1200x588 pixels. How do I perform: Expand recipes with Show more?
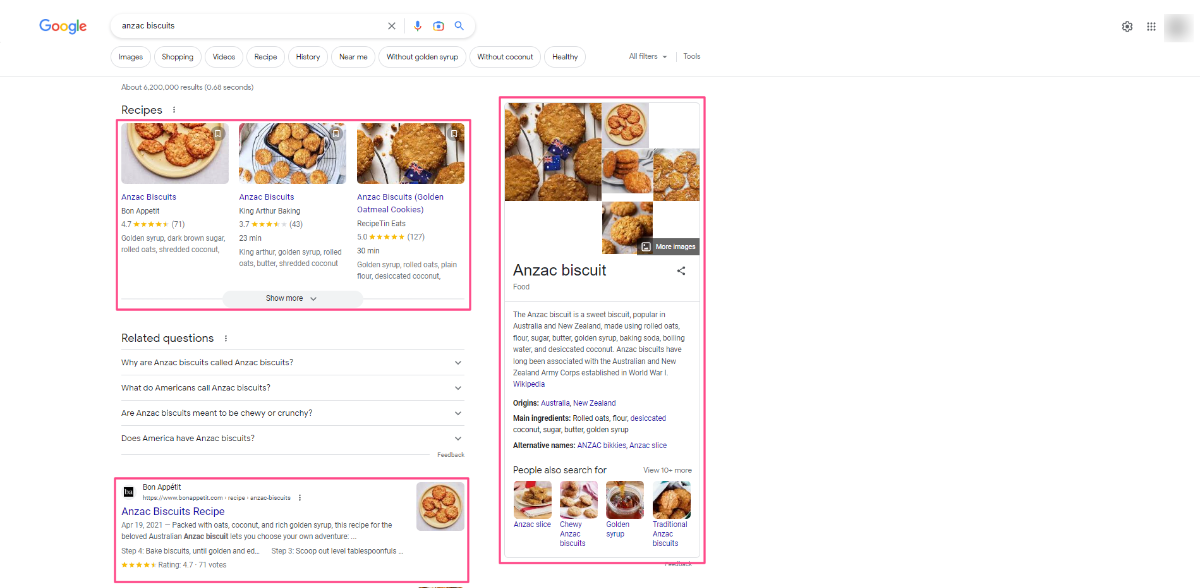pos(292,298)
